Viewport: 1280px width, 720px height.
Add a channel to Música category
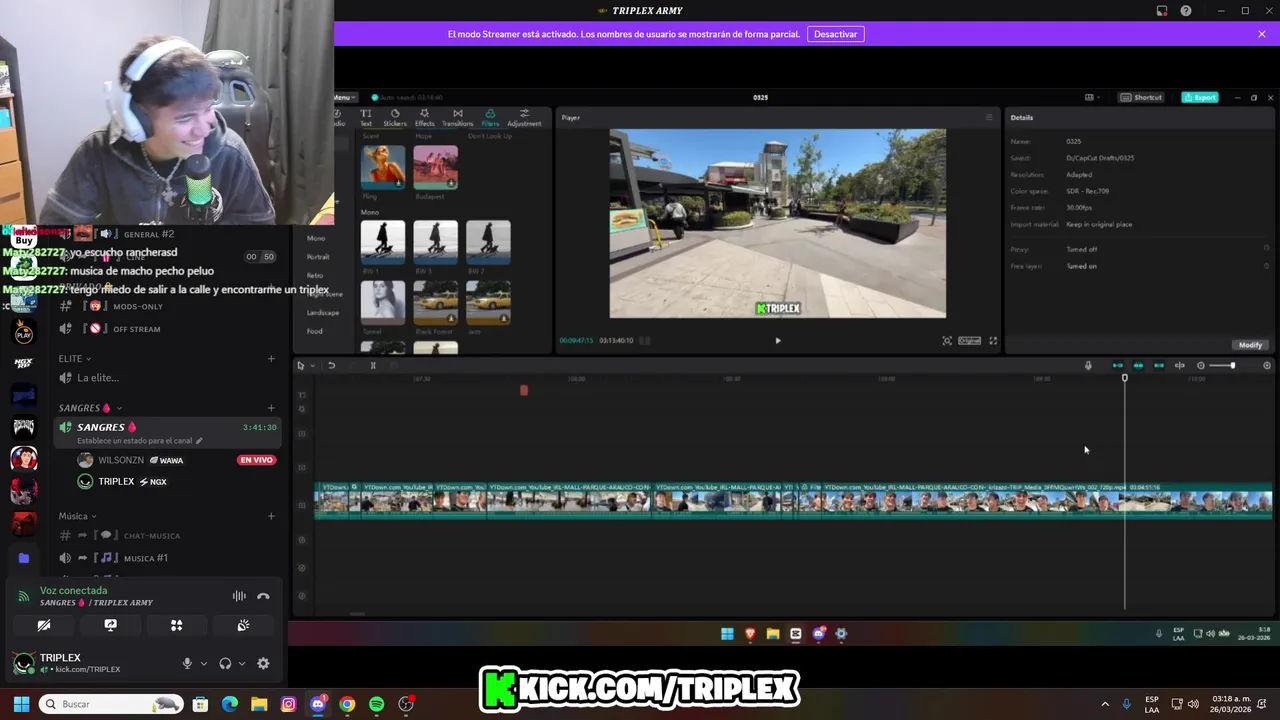(271, 516)
